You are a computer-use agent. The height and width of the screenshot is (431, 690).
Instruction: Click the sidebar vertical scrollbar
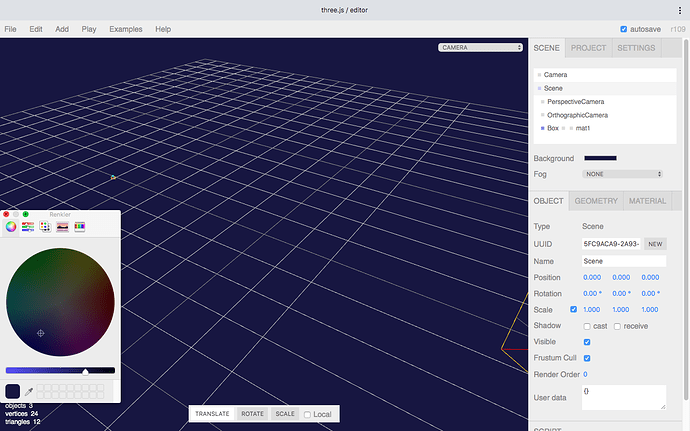point(686,219)
